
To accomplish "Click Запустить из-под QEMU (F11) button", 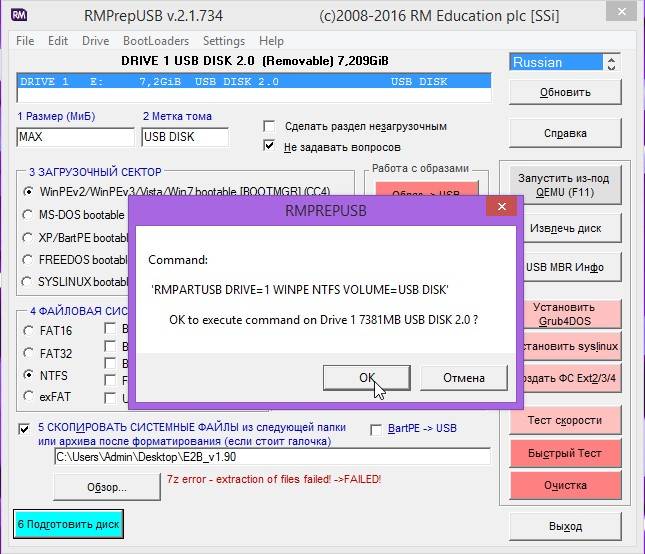I will tap(565, 185).
